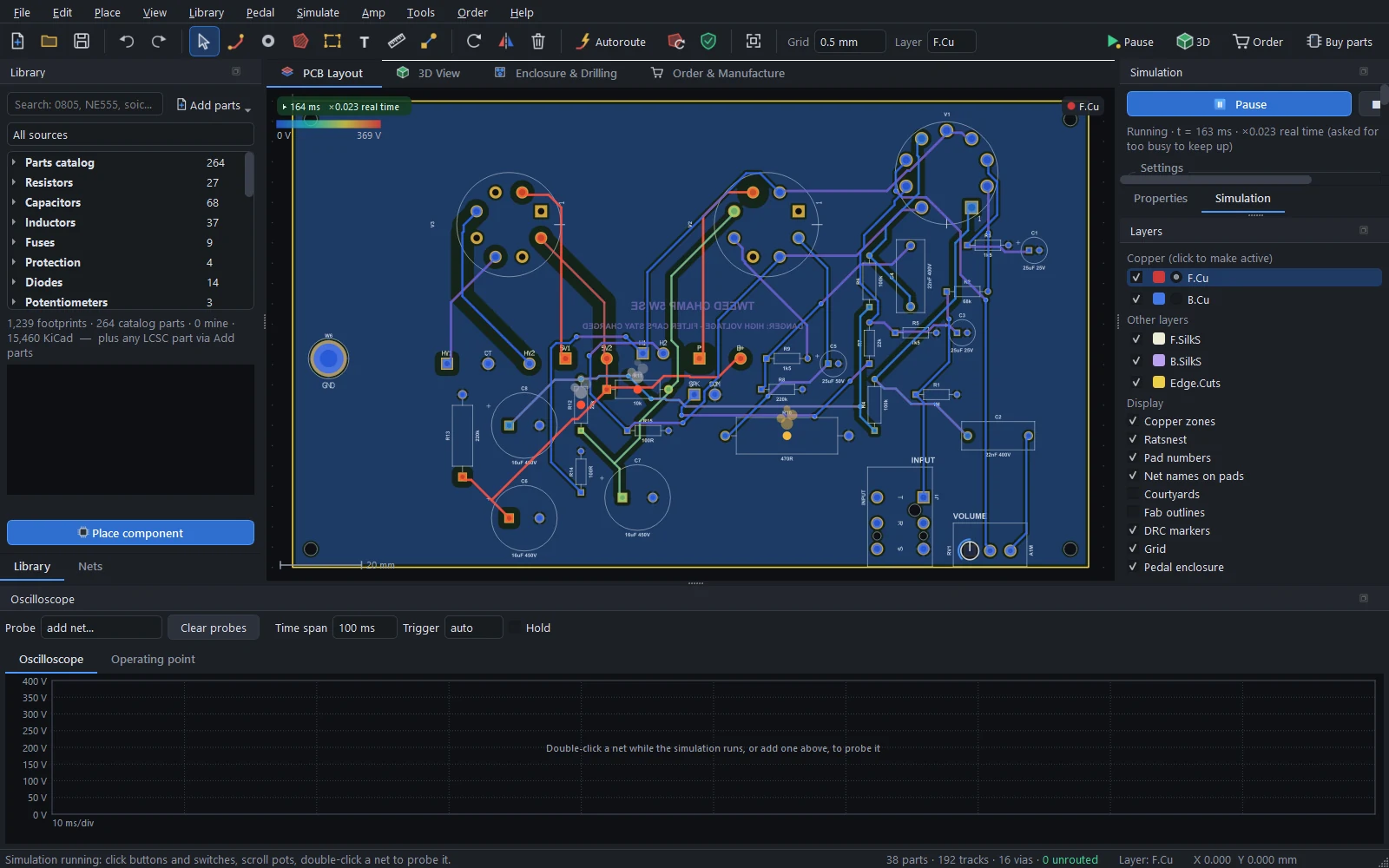Image resolution: width=1389 pixels, height=868 pixels.
Task: Open the Trigger mode dropdown
Action: click(473, 628)
